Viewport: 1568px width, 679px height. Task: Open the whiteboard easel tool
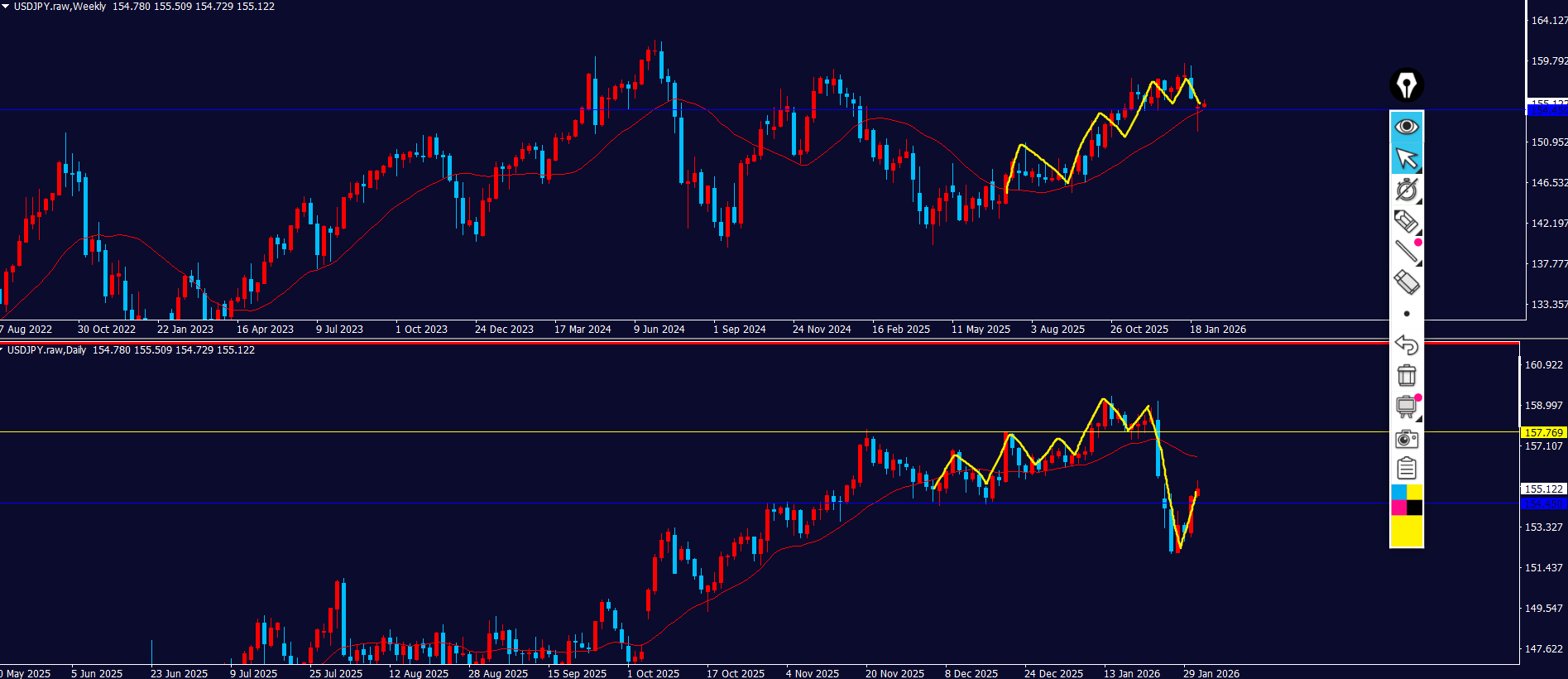pyautogui.click(x=1406, y=407)
